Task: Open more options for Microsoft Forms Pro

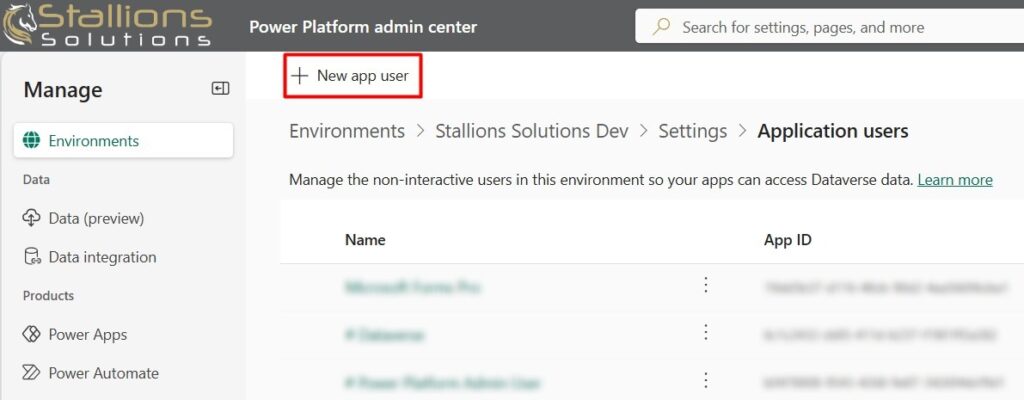Action: [x=705, y=286]
